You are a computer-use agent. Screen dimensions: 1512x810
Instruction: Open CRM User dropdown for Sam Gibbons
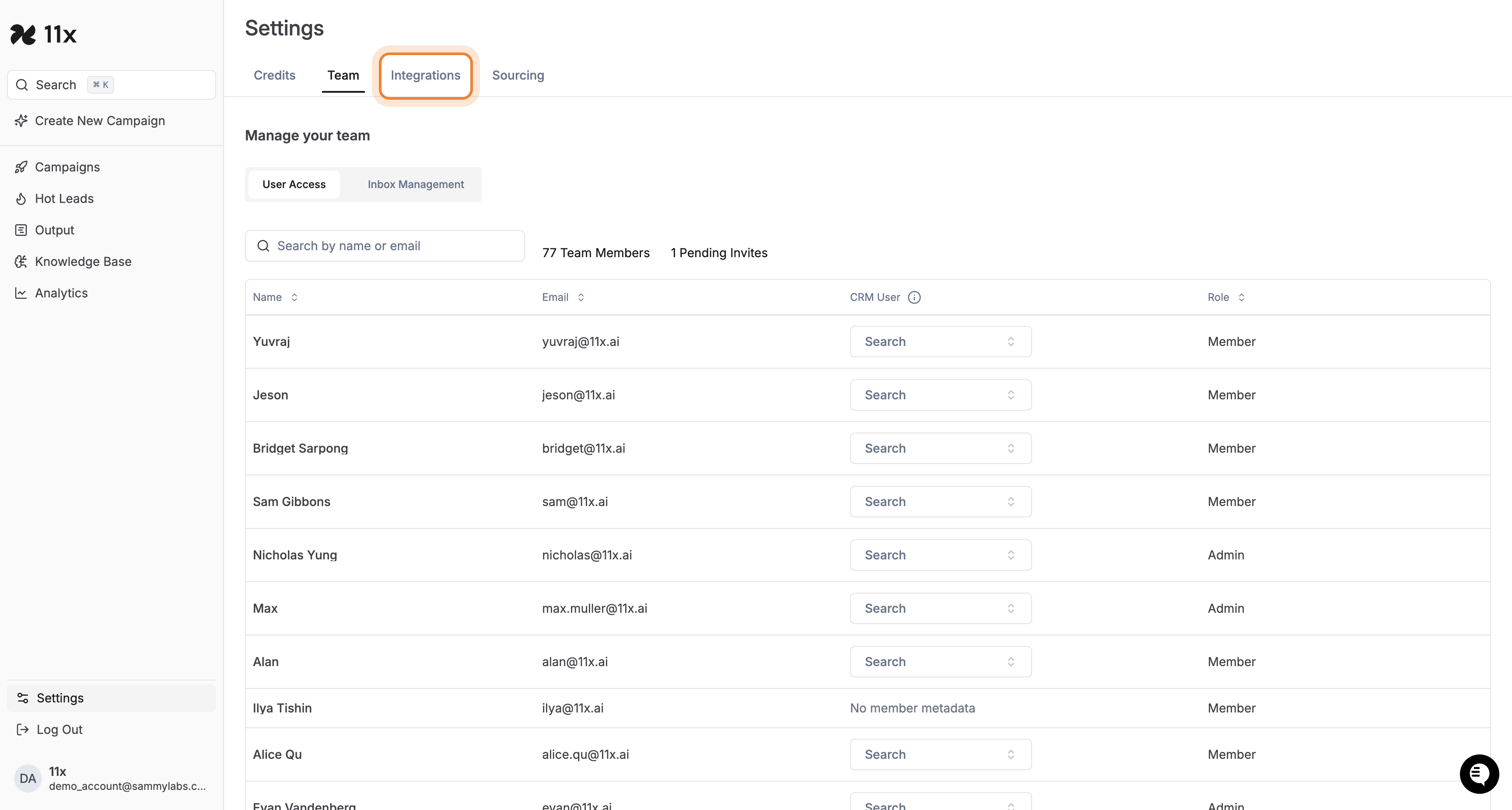(940, 502)
